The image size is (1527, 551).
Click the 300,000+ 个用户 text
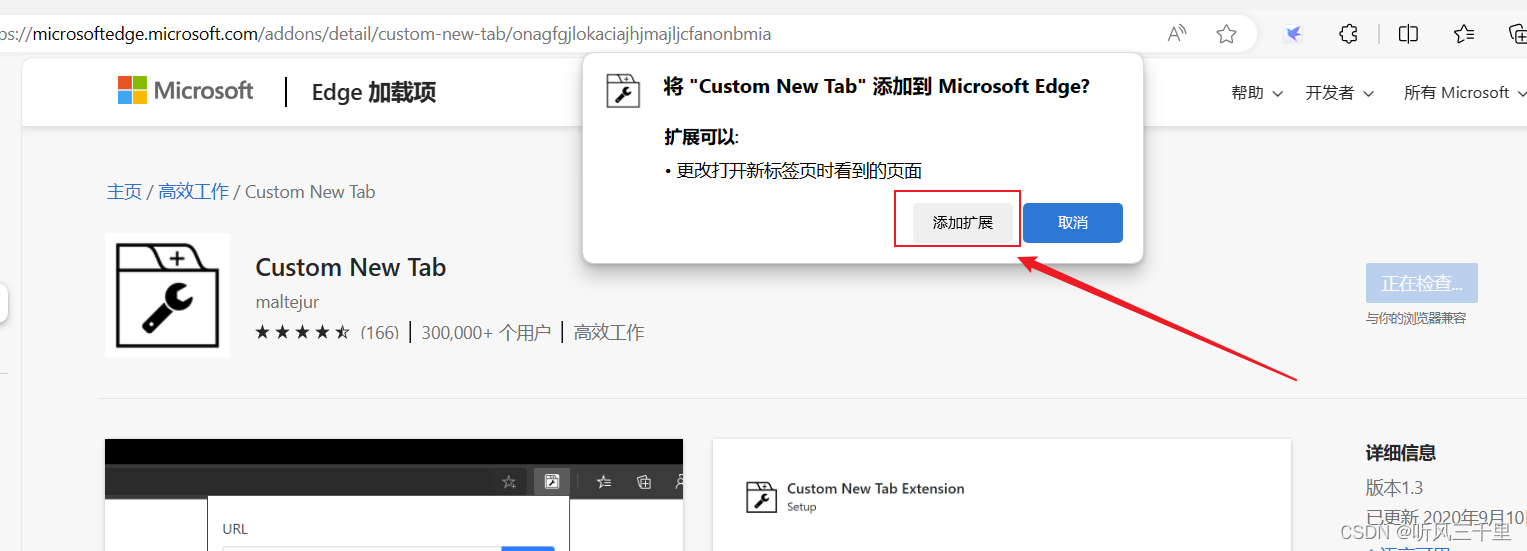486,333
